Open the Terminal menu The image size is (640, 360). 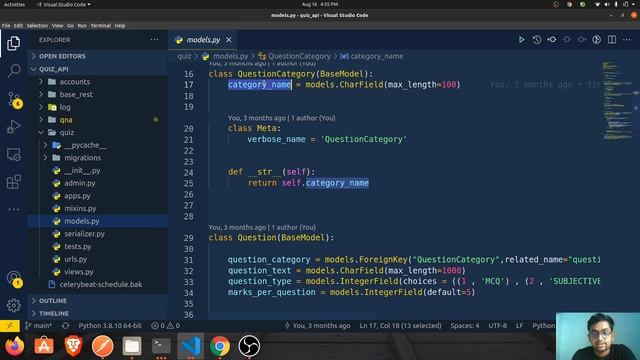tap(100, 25)
